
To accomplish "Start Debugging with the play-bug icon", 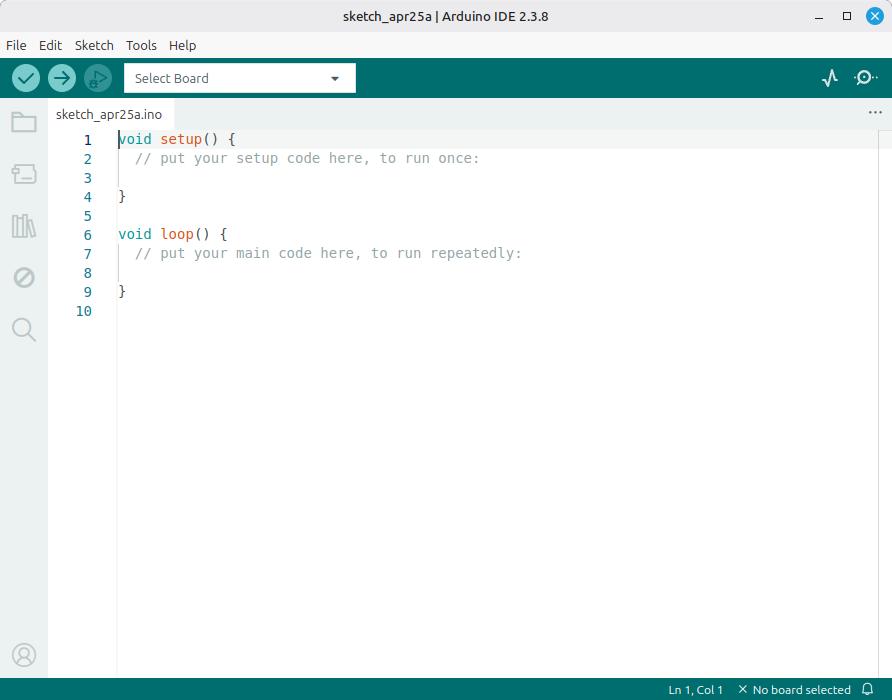I will [97, 78].
